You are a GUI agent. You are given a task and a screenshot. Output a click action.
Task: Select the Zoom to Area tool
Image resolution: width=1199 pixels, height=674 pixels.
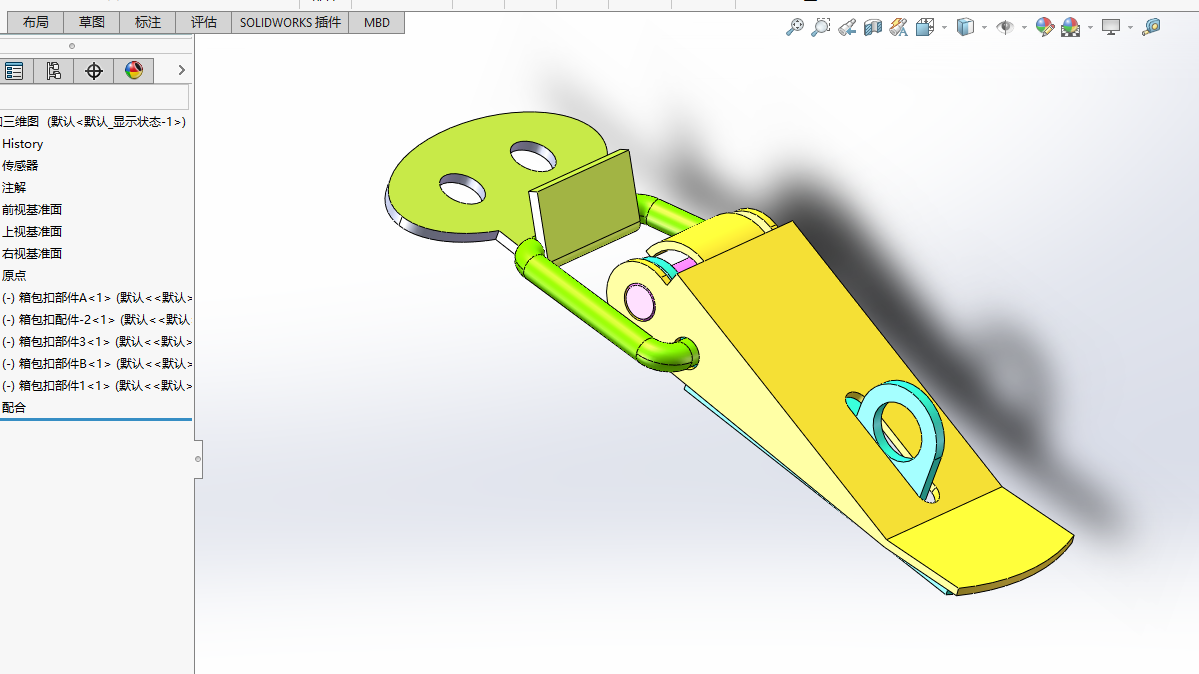820,27
